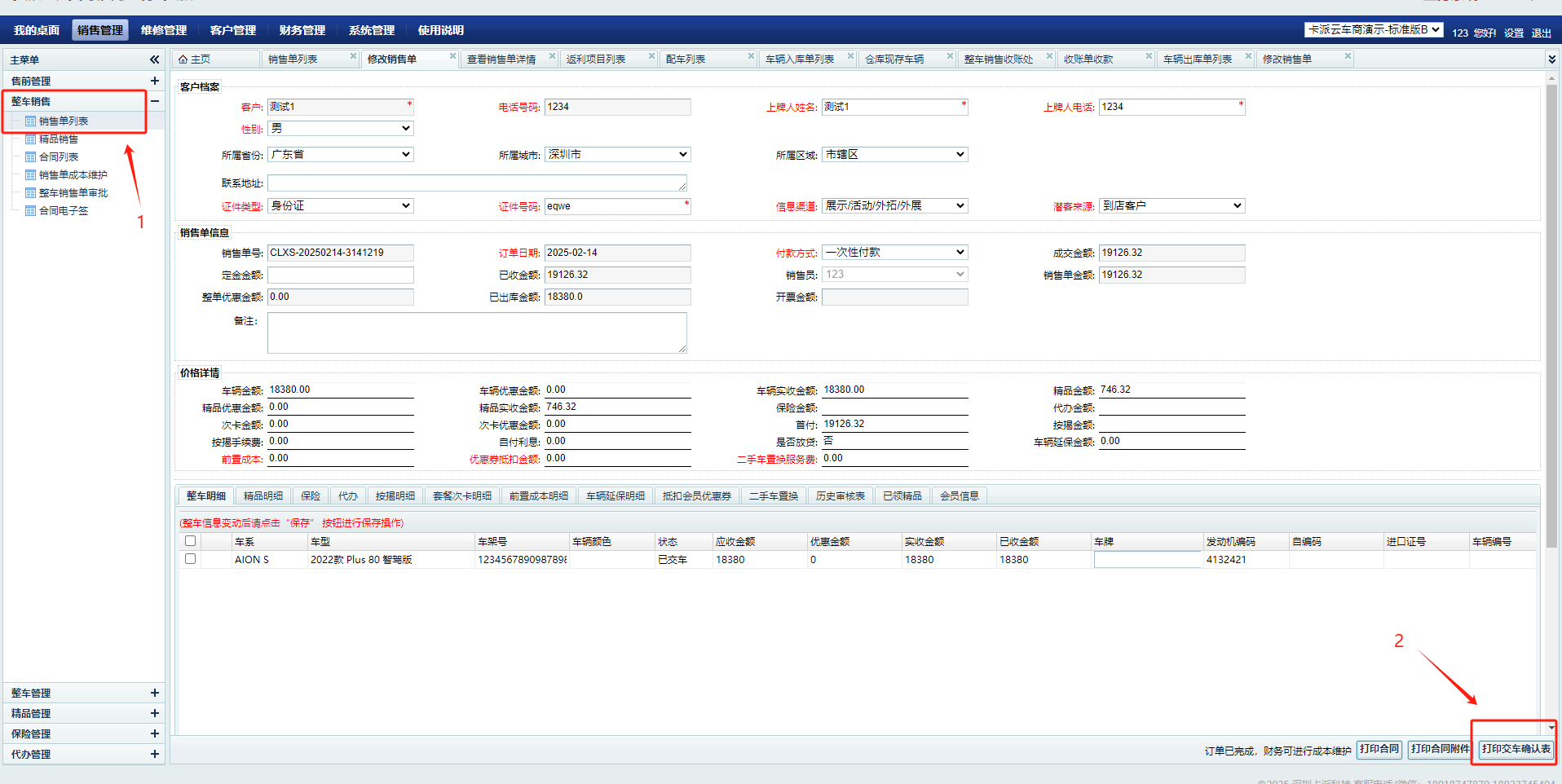The image size is (1562, 784).
Task: Open 合同列表 in sidebar tree
Action: tap(59, 157)
